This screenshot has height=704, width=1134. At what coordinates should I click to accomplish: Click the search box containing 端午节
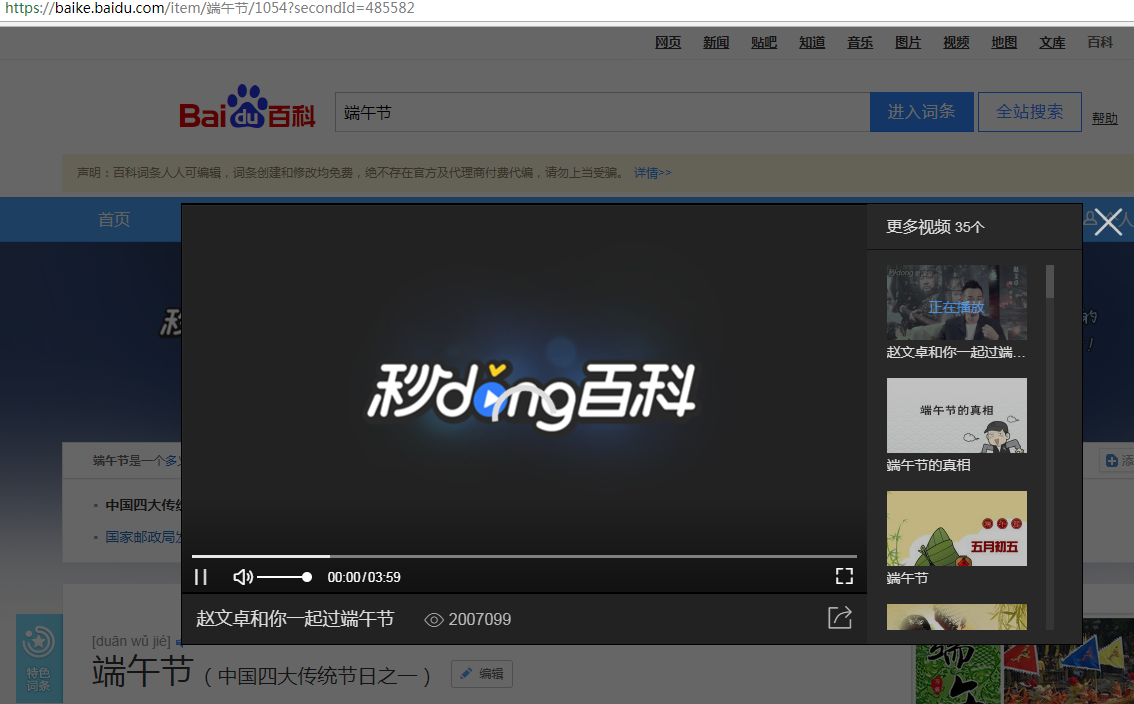click(x=602, y=112)
